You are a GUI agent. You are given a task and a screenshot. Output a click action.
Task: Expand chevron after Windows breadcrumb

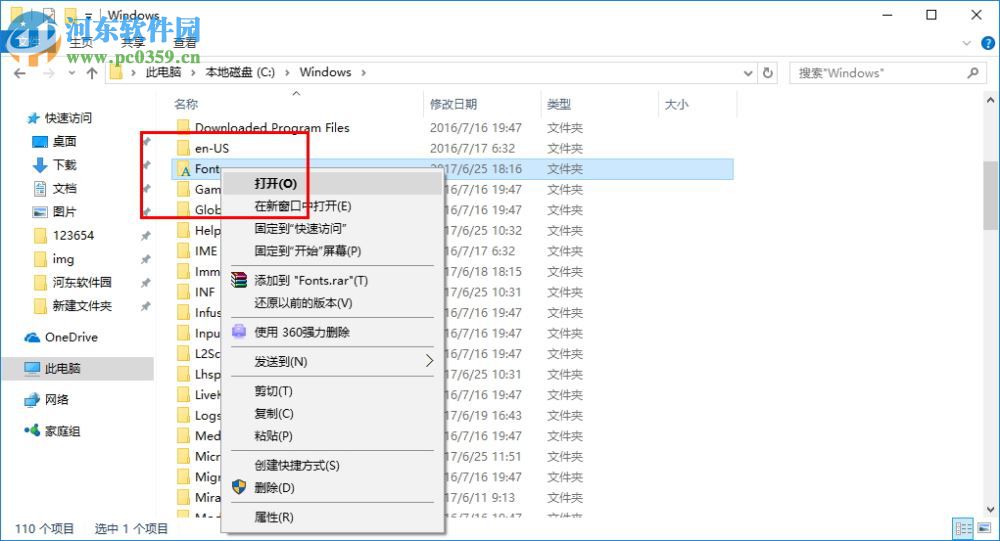364,73
